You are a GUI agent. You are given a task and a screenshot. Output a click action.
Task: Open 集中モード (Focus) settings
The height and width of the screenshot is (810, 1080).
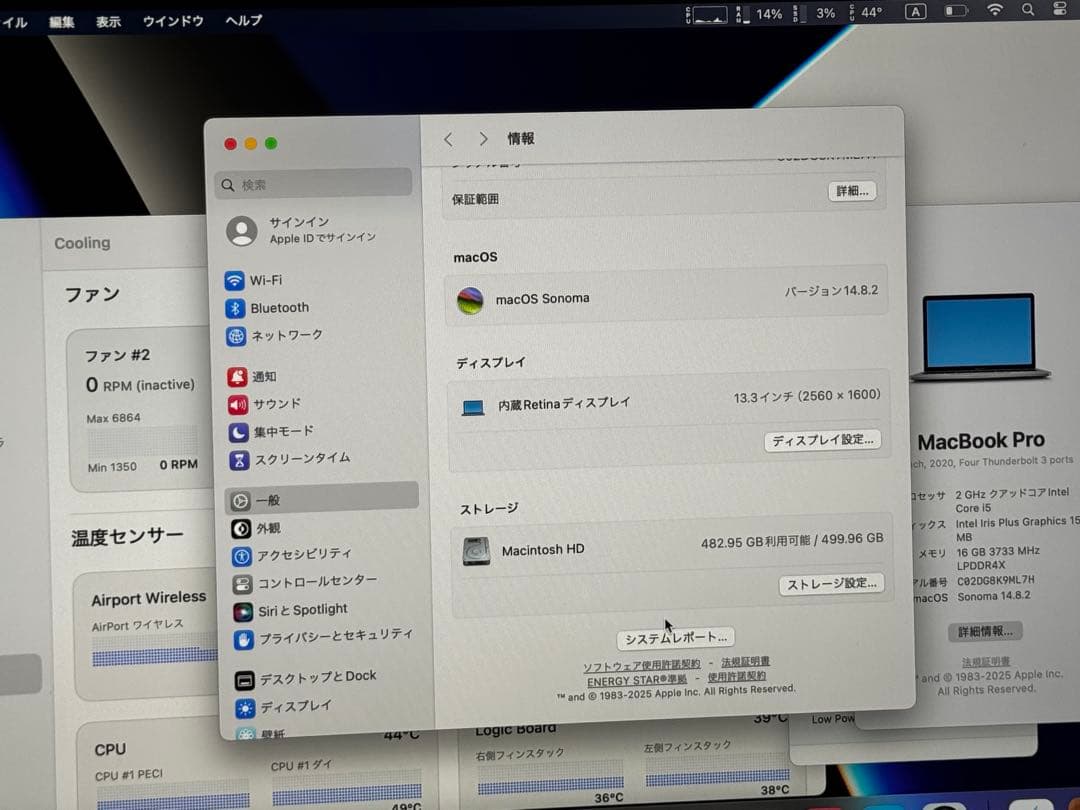[283, 432]
